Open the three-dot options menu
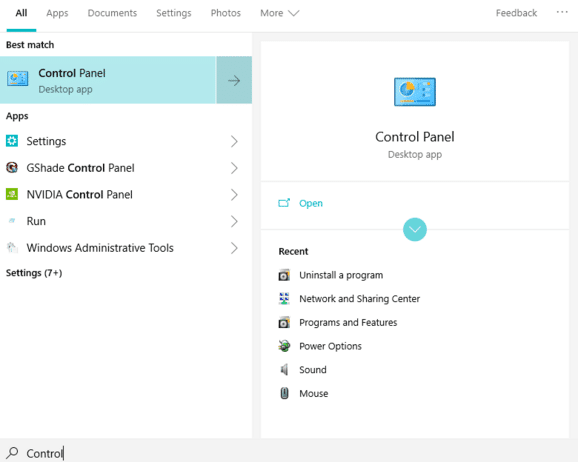The width and height of the screenshot is (578, 462). (x=562, y=12)
